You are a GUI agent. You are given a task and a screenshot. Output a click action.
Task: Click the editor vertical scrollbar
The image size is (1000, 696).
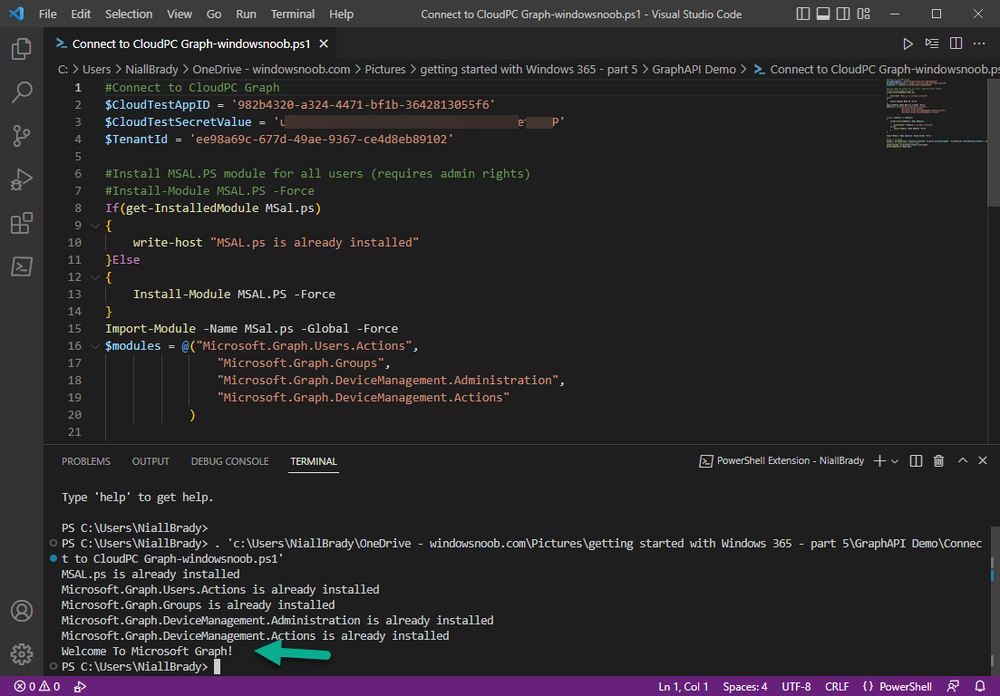pos(994,142)
